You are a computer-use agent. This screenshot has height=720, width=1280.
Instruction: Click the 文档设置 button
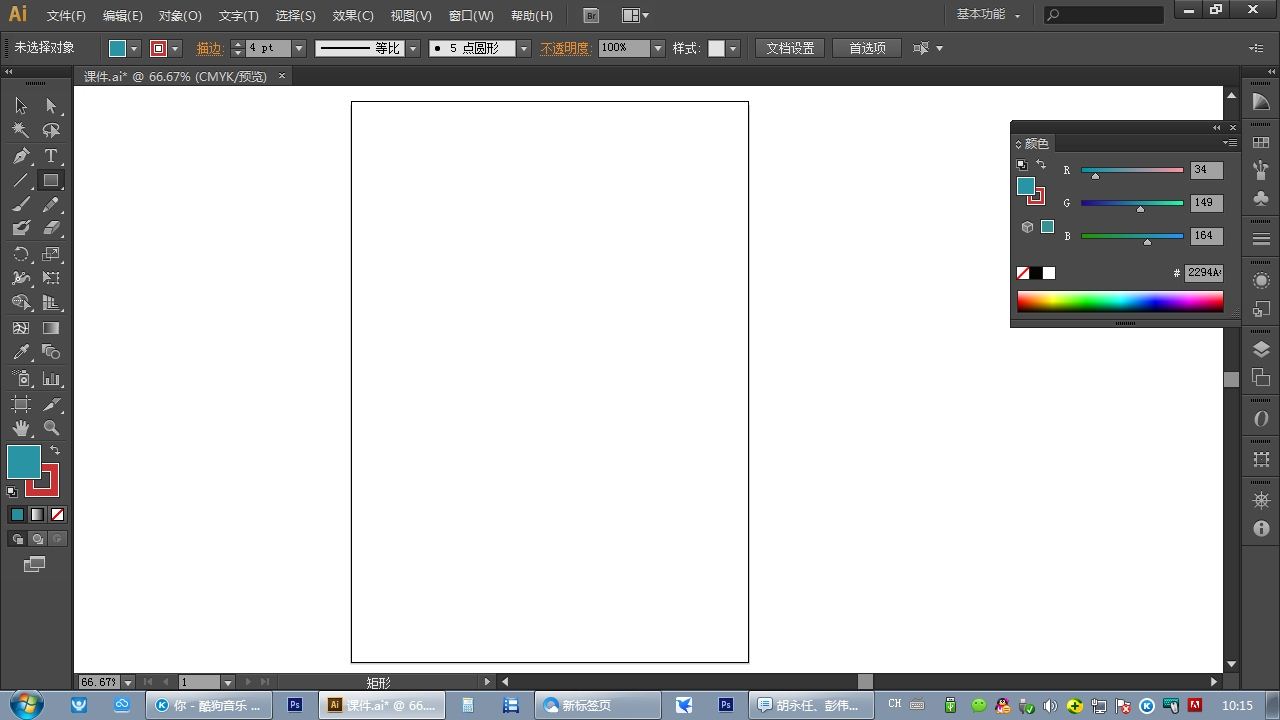pos(790,48)
